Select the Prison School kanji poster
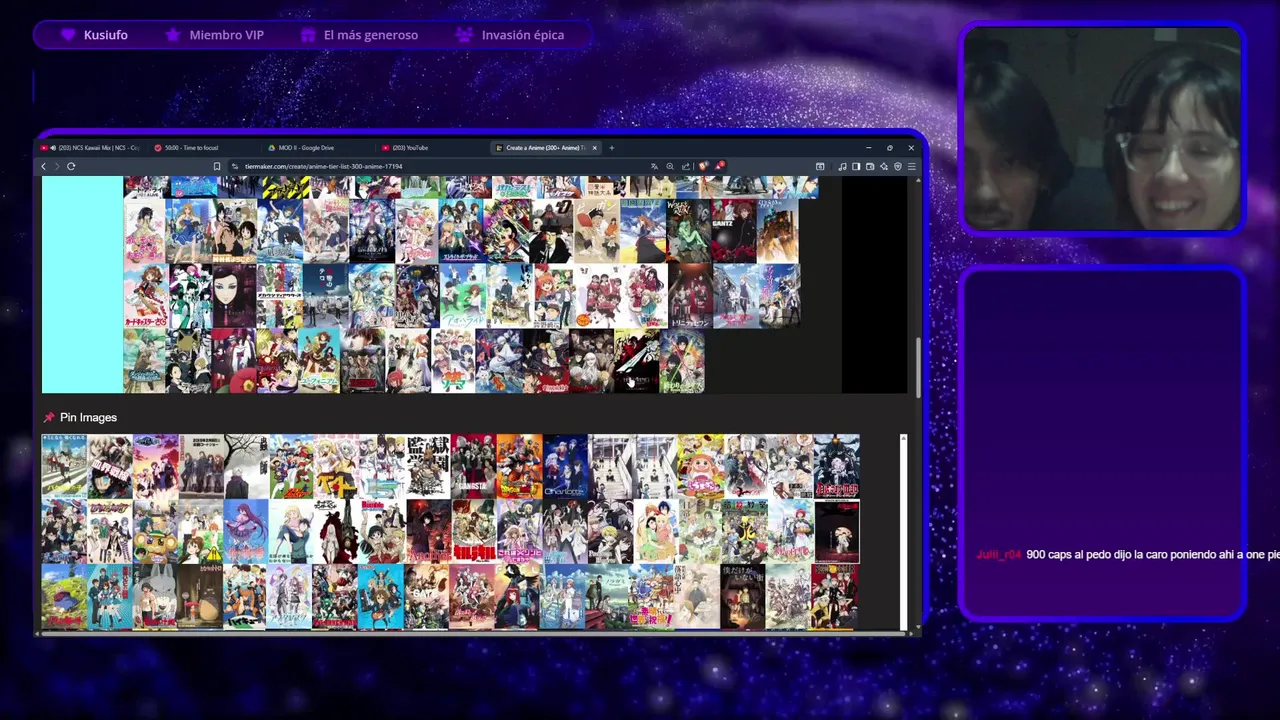1280x720 pixels. pyautogui.click(x=428, y=466)
